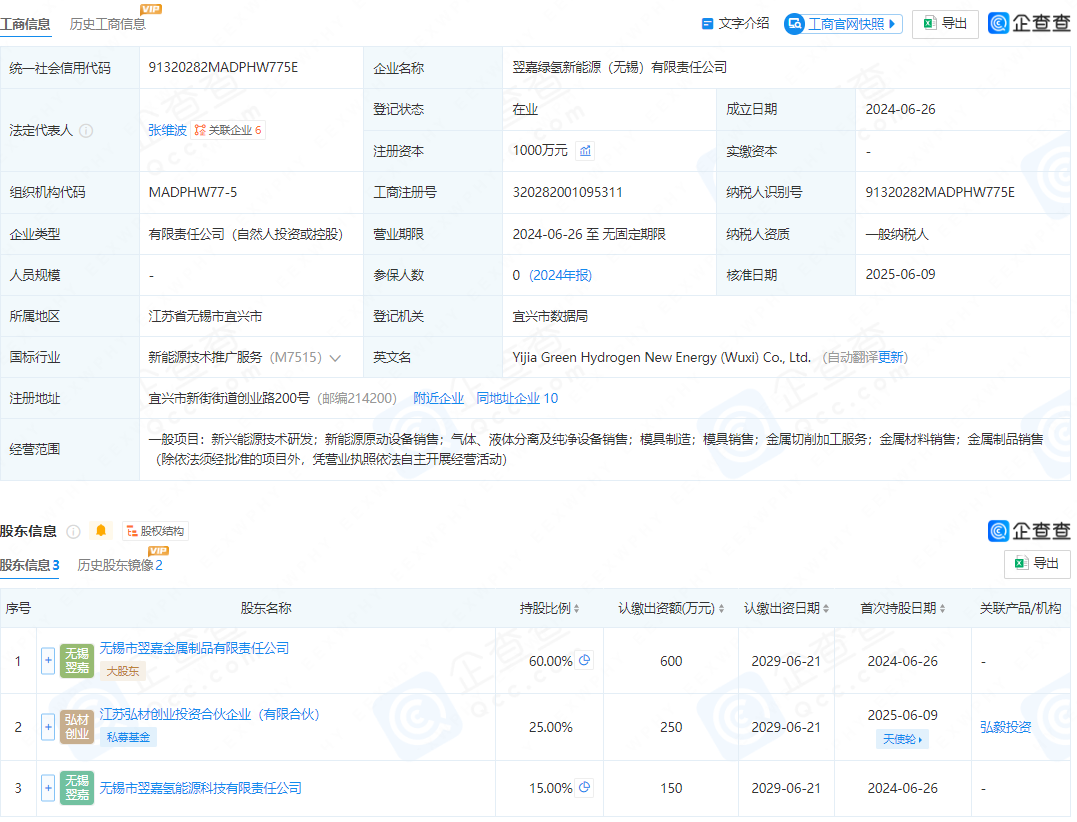Click credit code 91320282MADPHW775E in 统一社会信用代码 row

tap(223, 67)
